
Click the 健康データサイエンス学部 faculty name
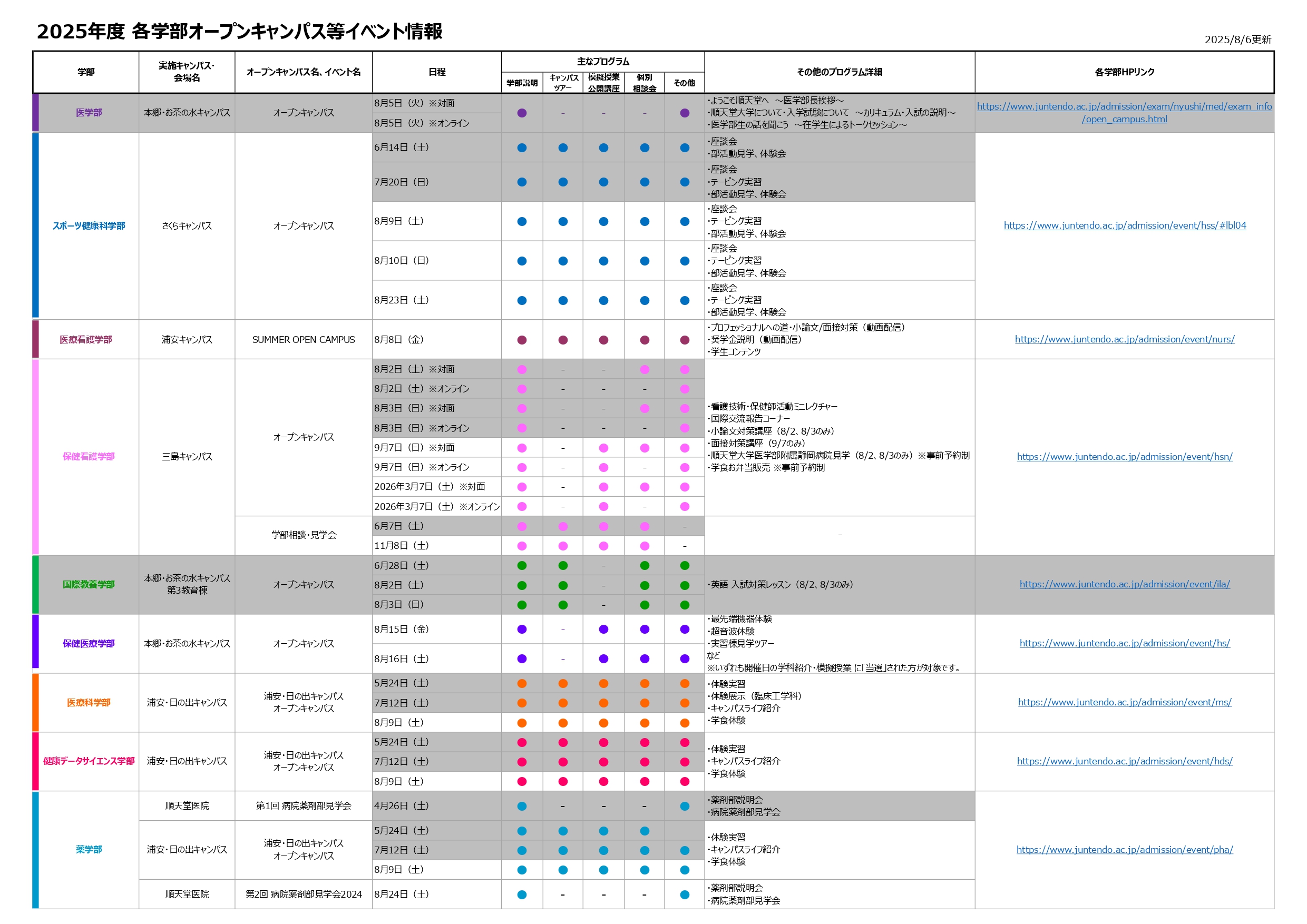89,761
